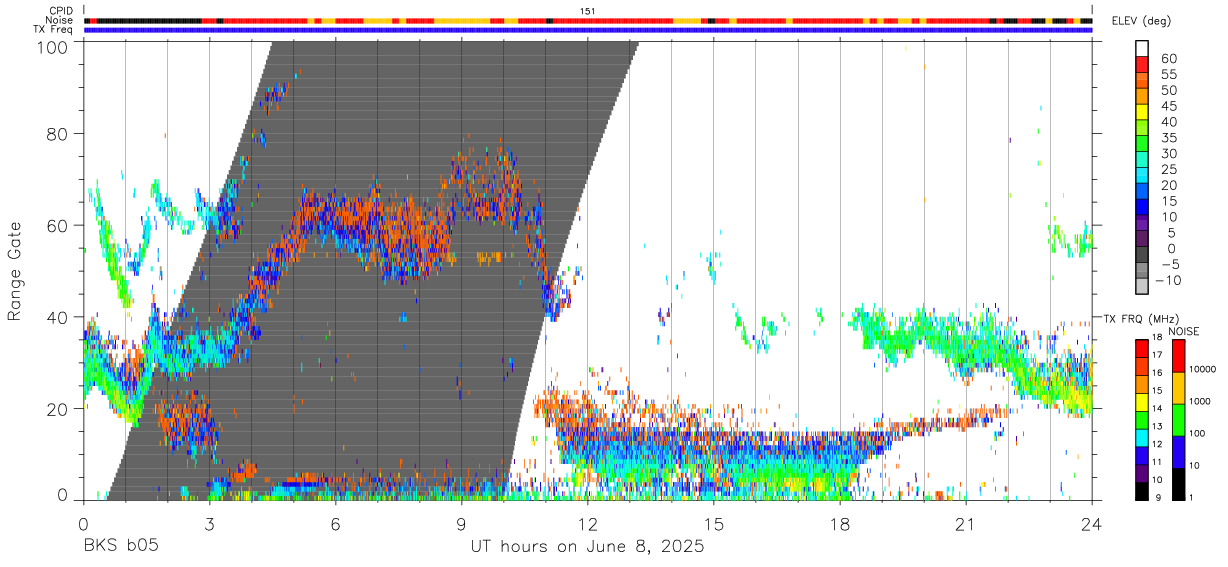Click x-axis tick label 9

(461, 524)
